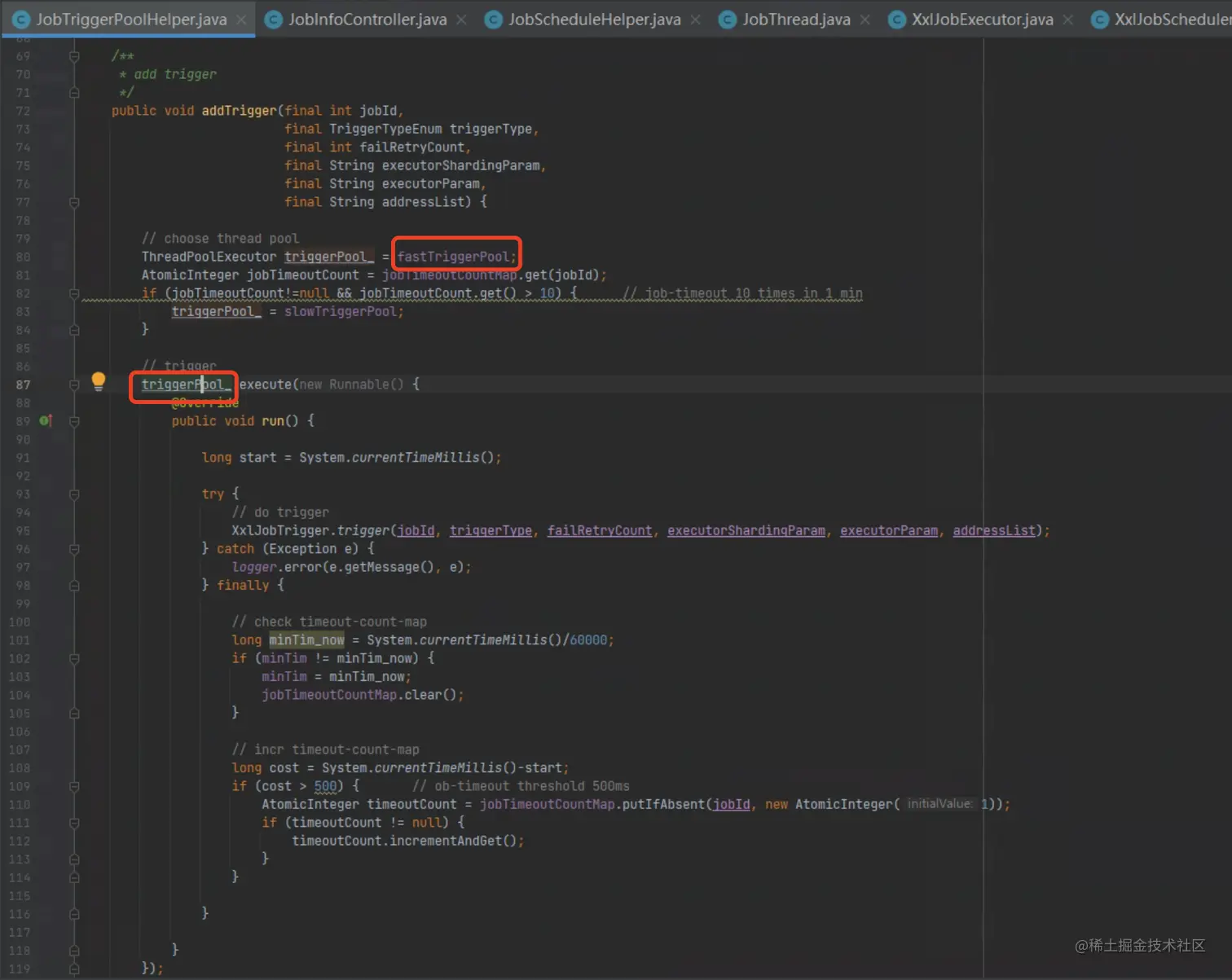Collapse the Runnable anonymous class at line 87

74,385
